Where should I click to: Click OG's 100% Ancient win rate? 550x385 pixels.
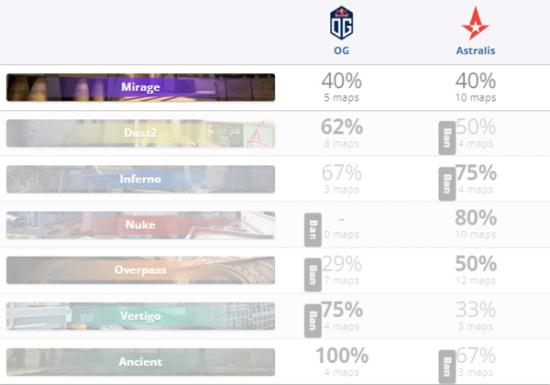pos(342,356)
